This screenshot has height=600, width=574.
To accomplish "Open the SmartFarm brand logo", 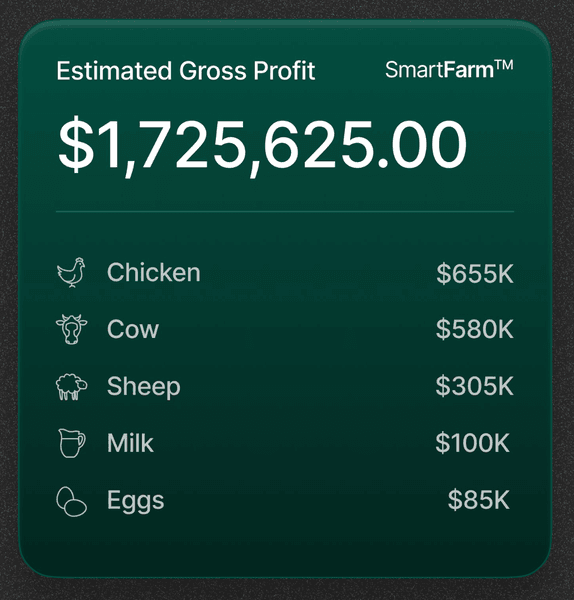I will click(449, 70).
